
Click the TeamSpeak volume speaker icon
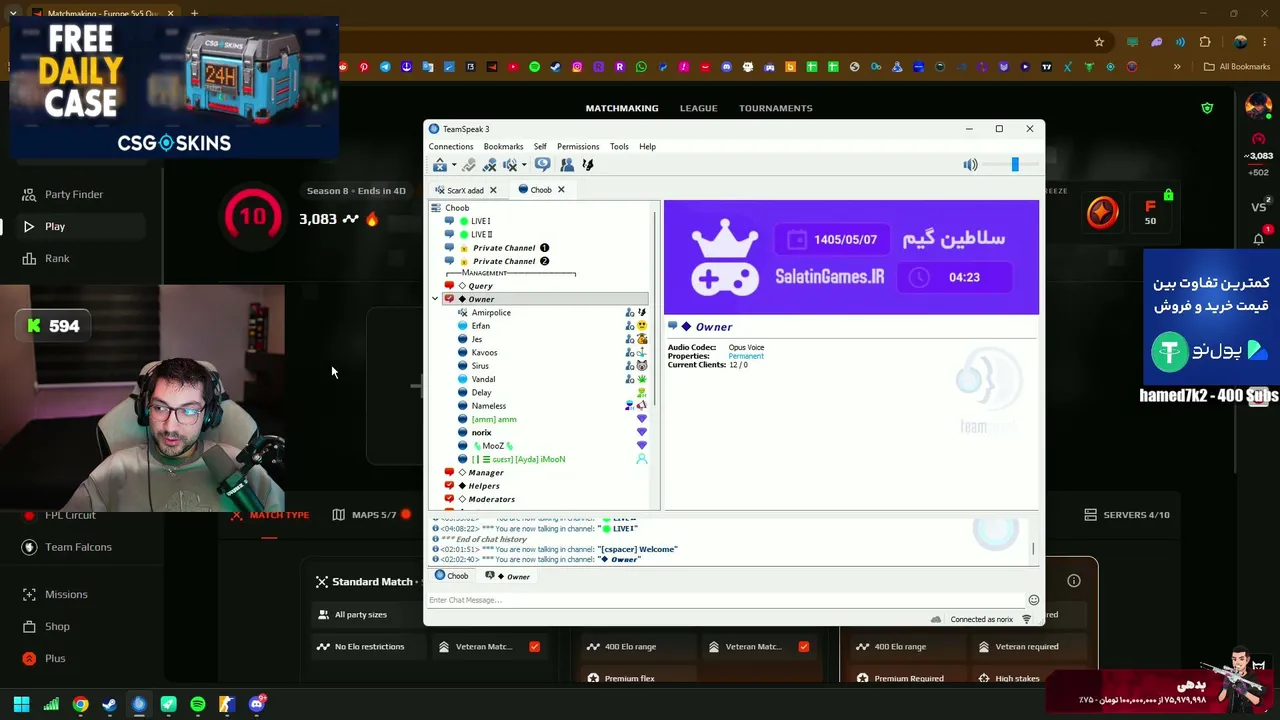pyautogui.click(x=970, y=165)
